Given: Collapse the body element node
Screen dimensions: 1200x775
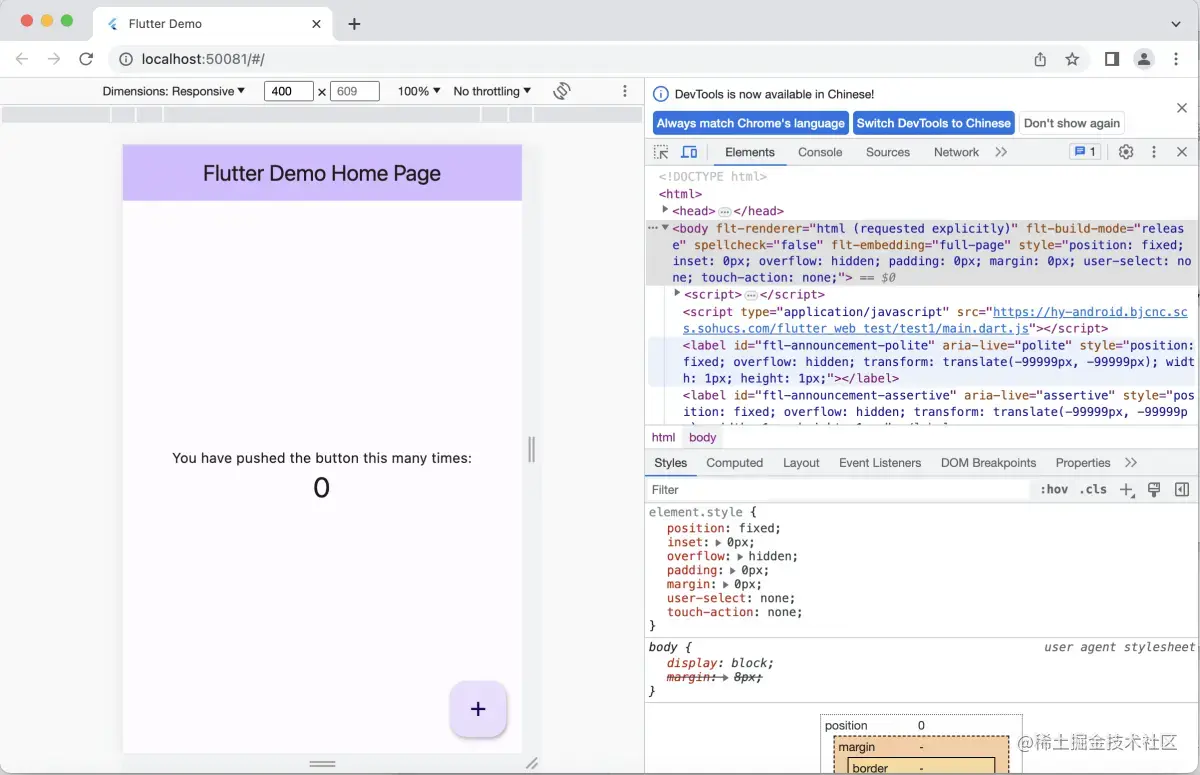Looking at the screenshot, I should (x=665, y=228).
